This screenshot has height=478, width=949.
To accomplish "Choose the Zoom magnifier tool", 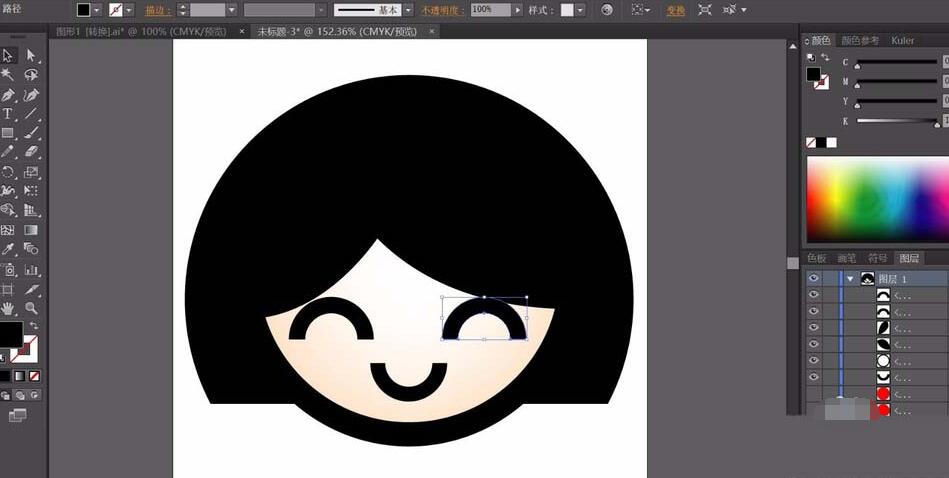I will (31, 308).
